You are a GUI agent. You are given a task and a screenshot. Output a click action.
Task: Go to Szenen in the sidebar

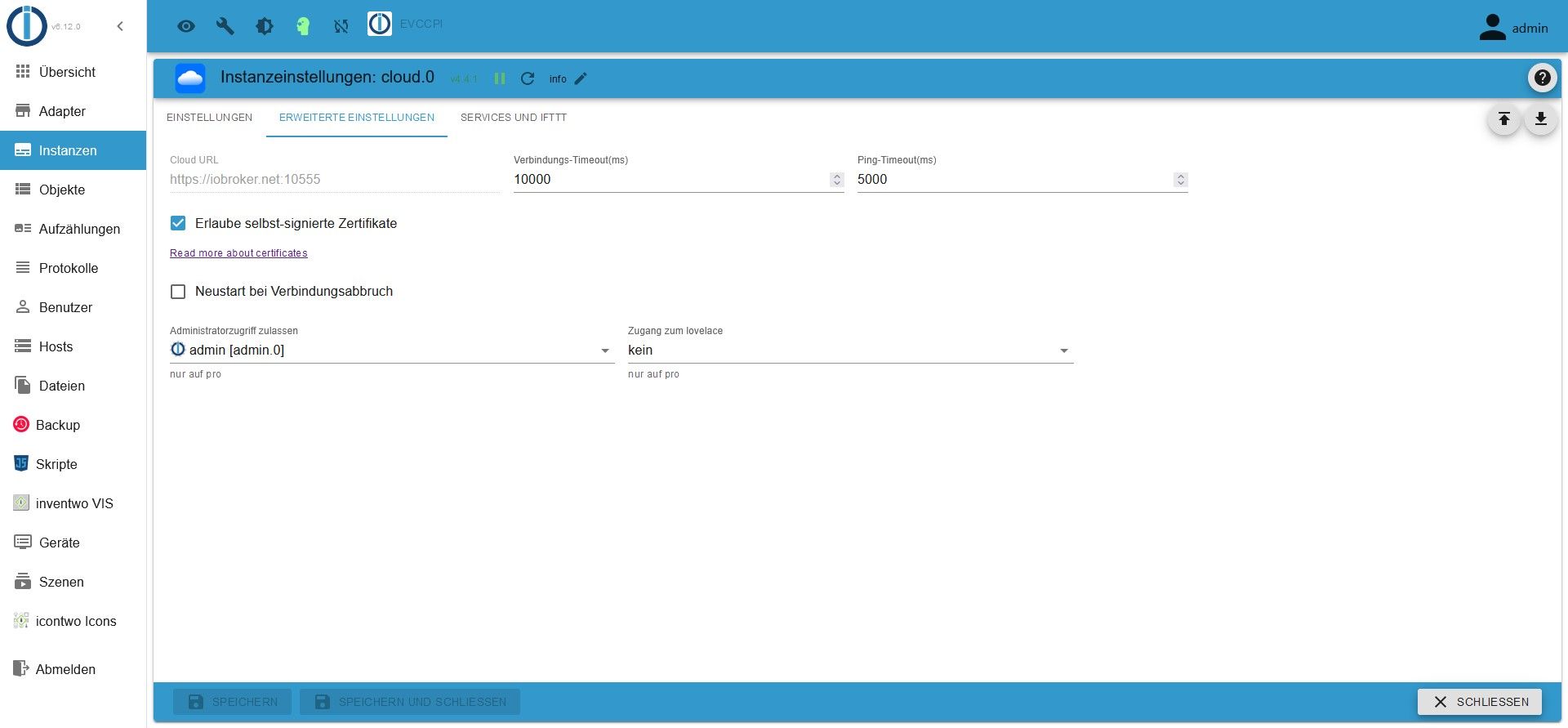coord(73,582)
